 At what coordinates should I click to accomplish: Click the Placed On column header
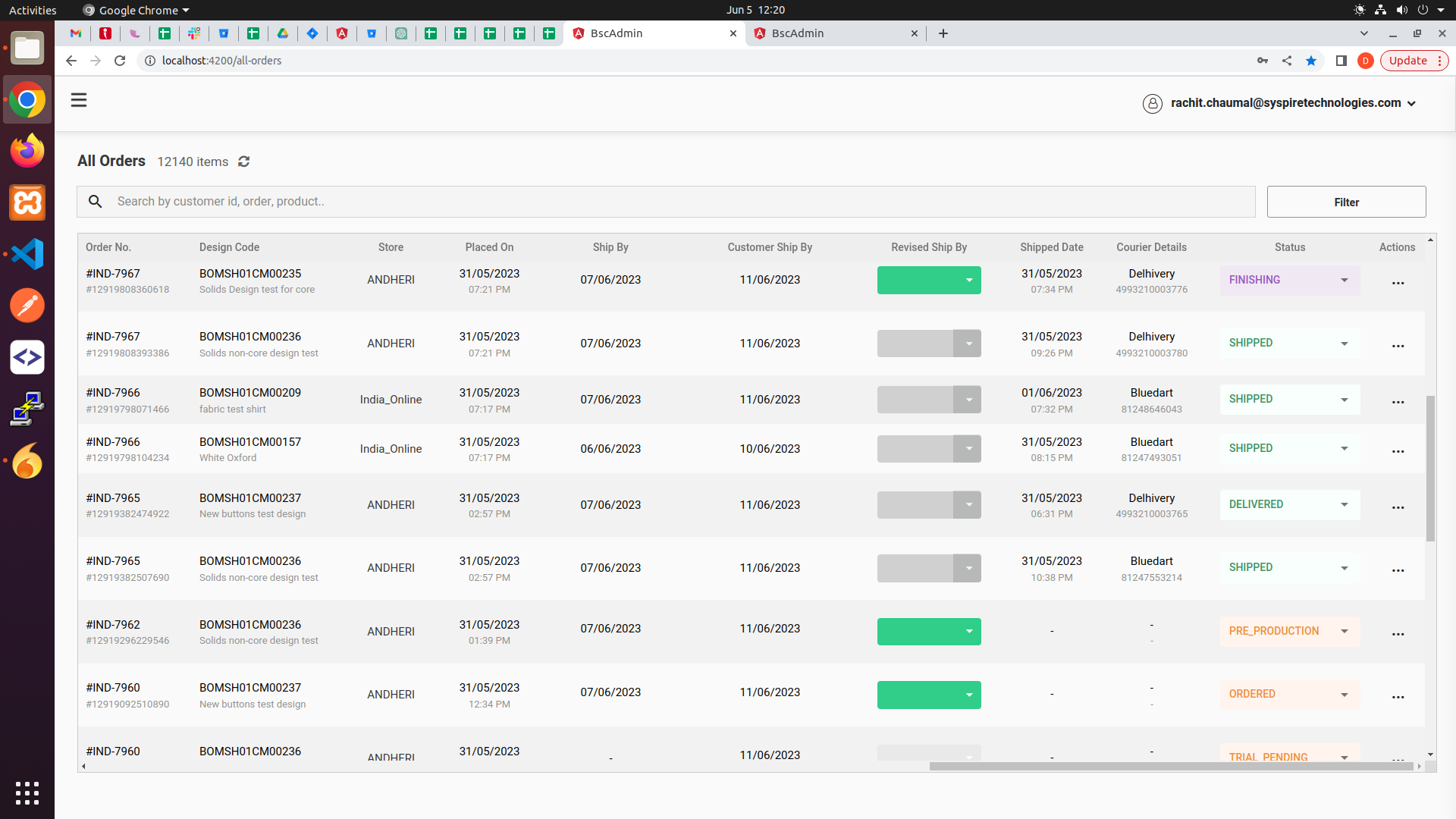pyautogui.click(x=489, y=247)
